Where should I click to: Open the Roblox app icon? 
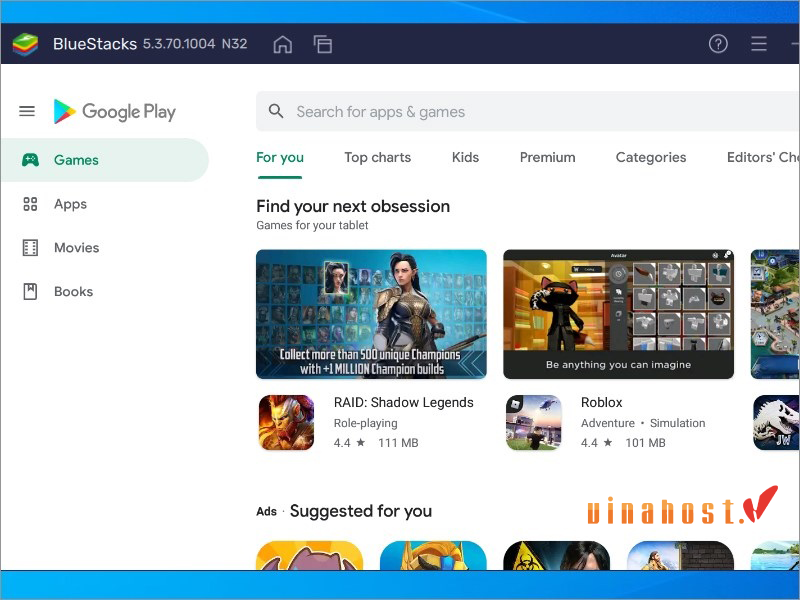point(534,422)
